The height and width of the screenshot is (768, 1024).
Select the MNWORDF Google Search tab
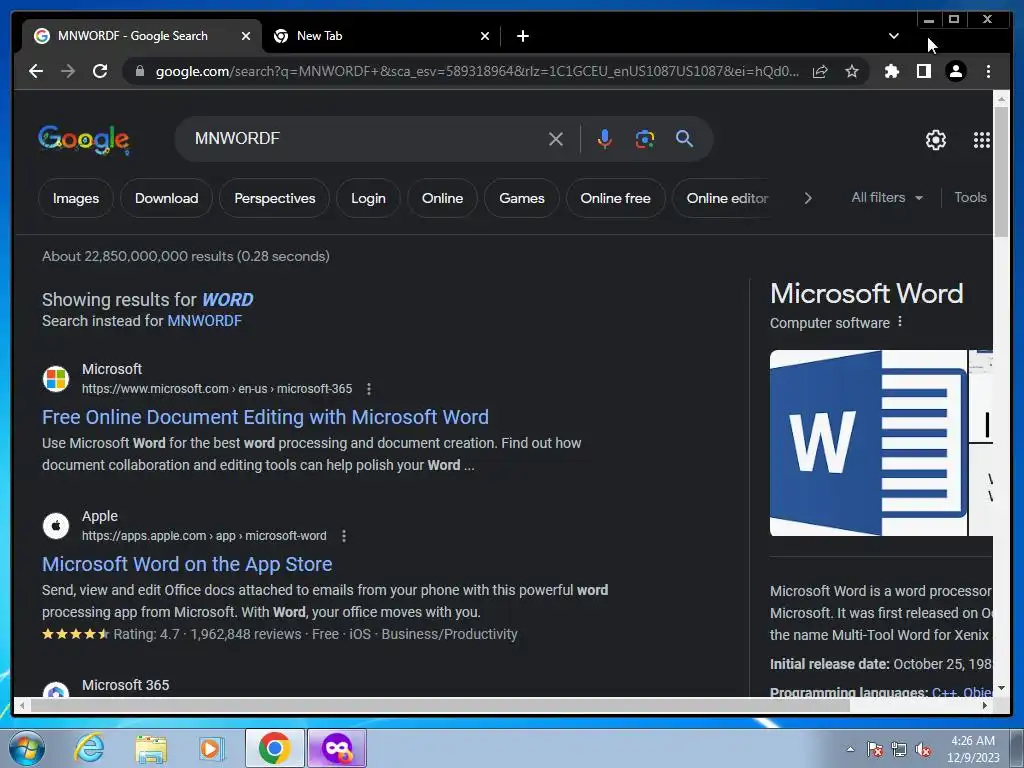point(142,36)
